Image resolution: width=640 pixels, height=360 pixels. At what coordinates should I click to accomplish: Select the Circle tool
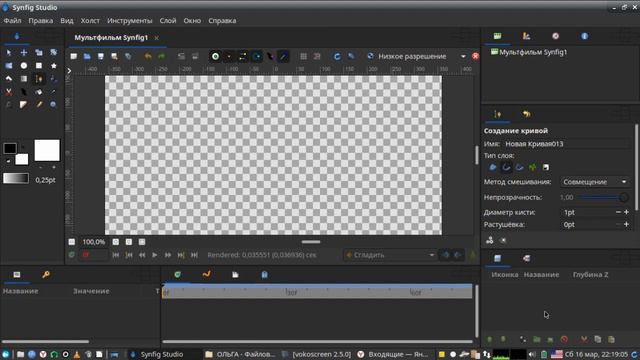pos(24,66)
